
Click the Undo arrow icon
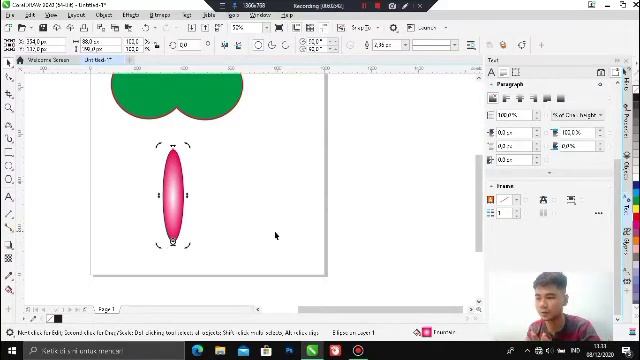point(145,28)
